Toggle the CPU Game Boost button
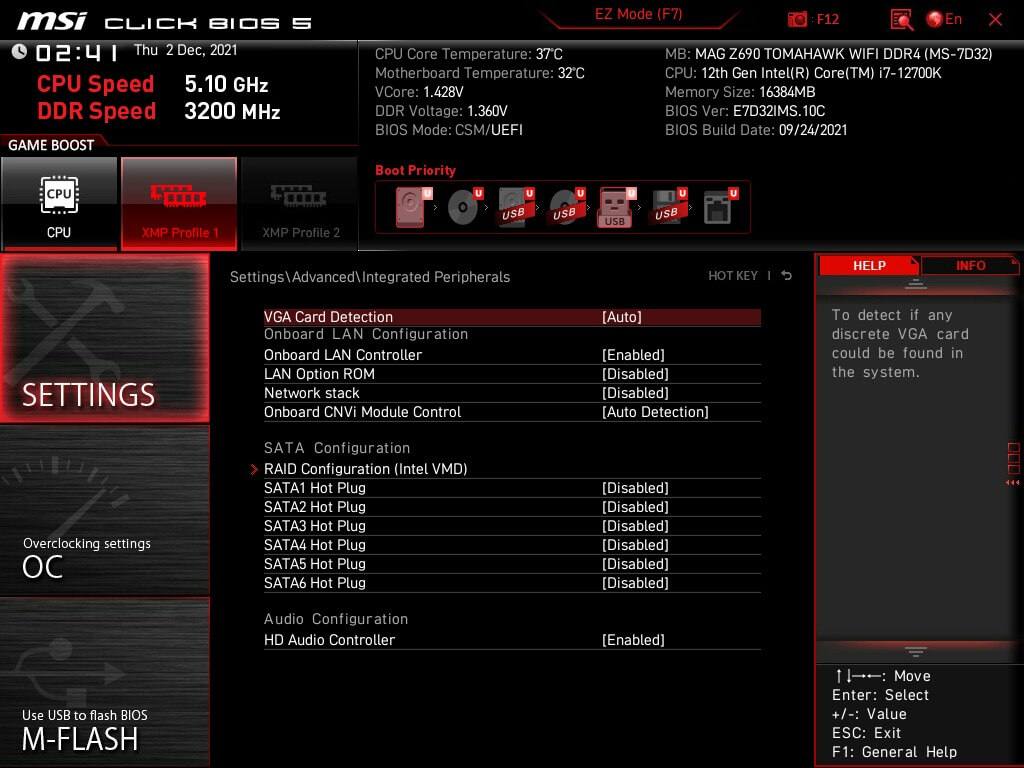1024x768 pixels. coord(59,203)
